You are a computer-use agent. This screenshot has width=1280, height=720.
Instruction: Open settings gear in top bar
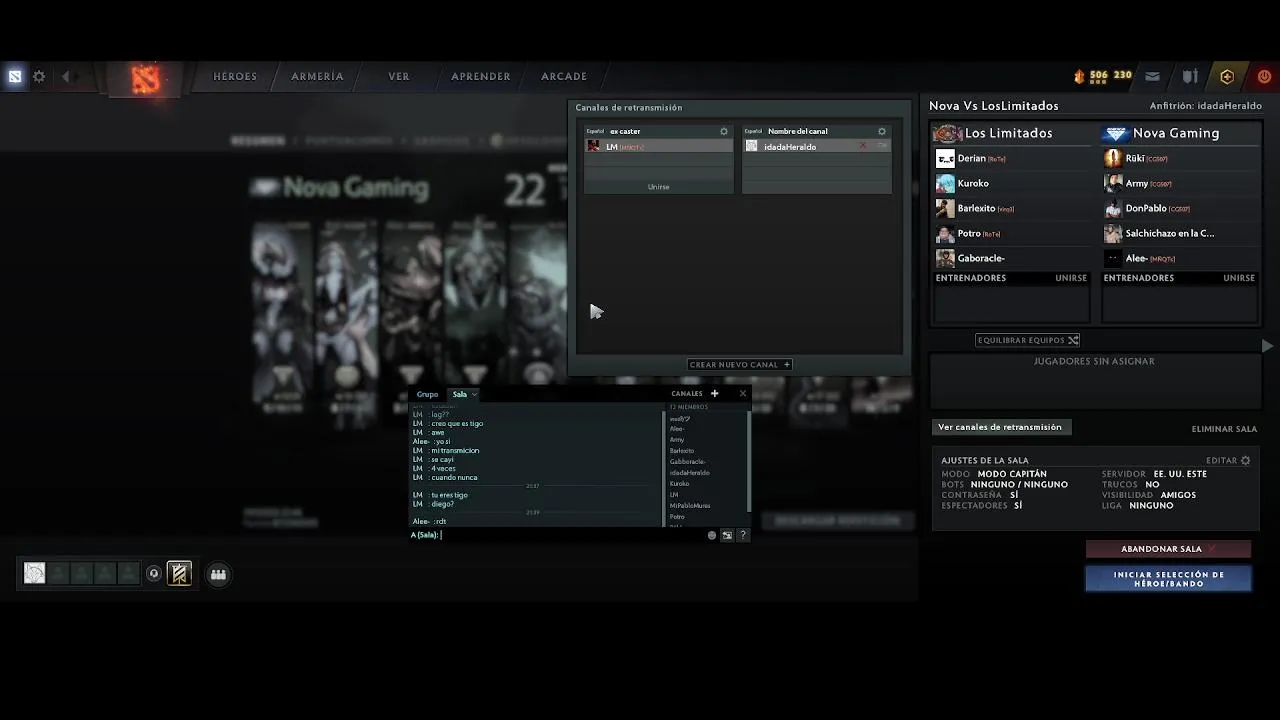(39, 76)
